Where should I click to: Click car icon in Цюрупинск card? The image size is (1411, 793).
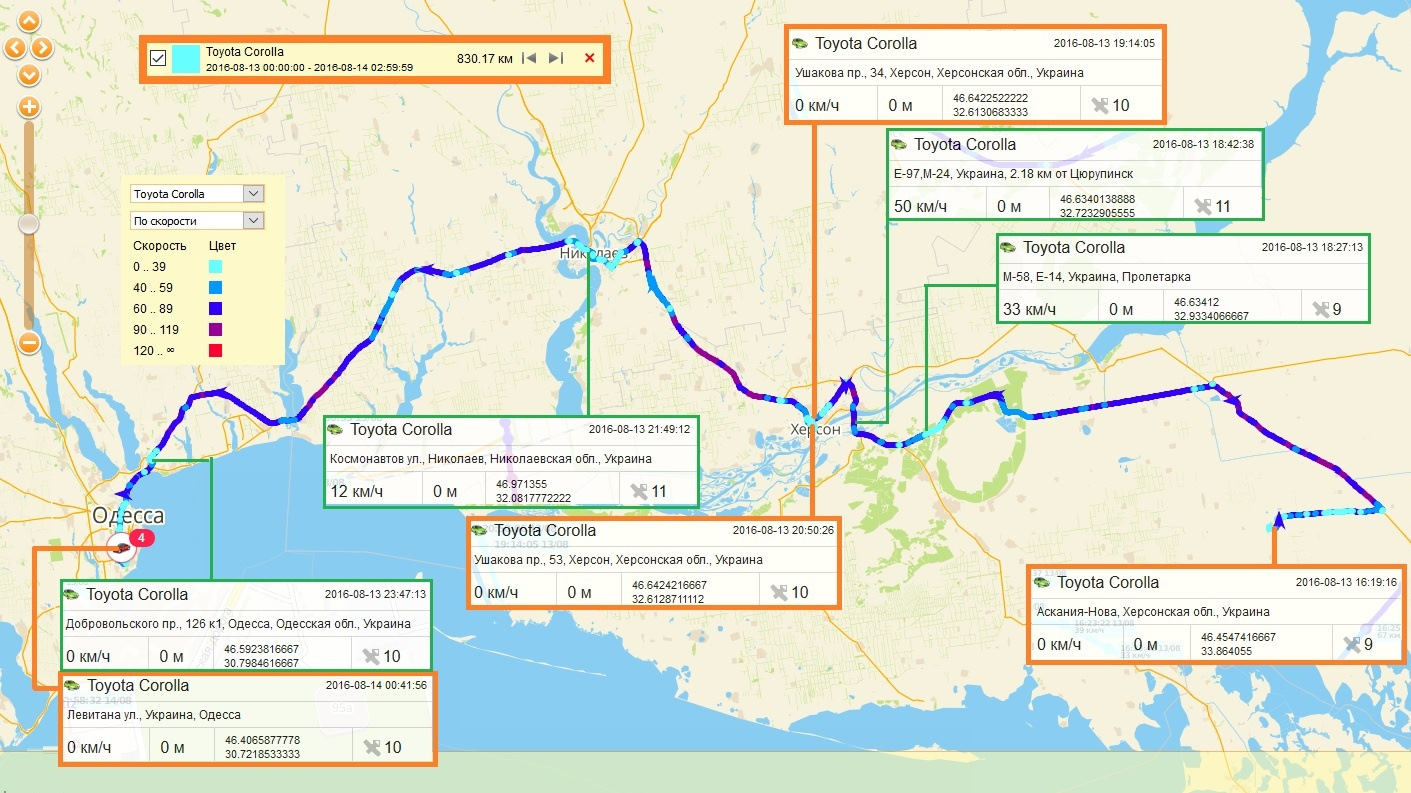[x=899, y=145]
